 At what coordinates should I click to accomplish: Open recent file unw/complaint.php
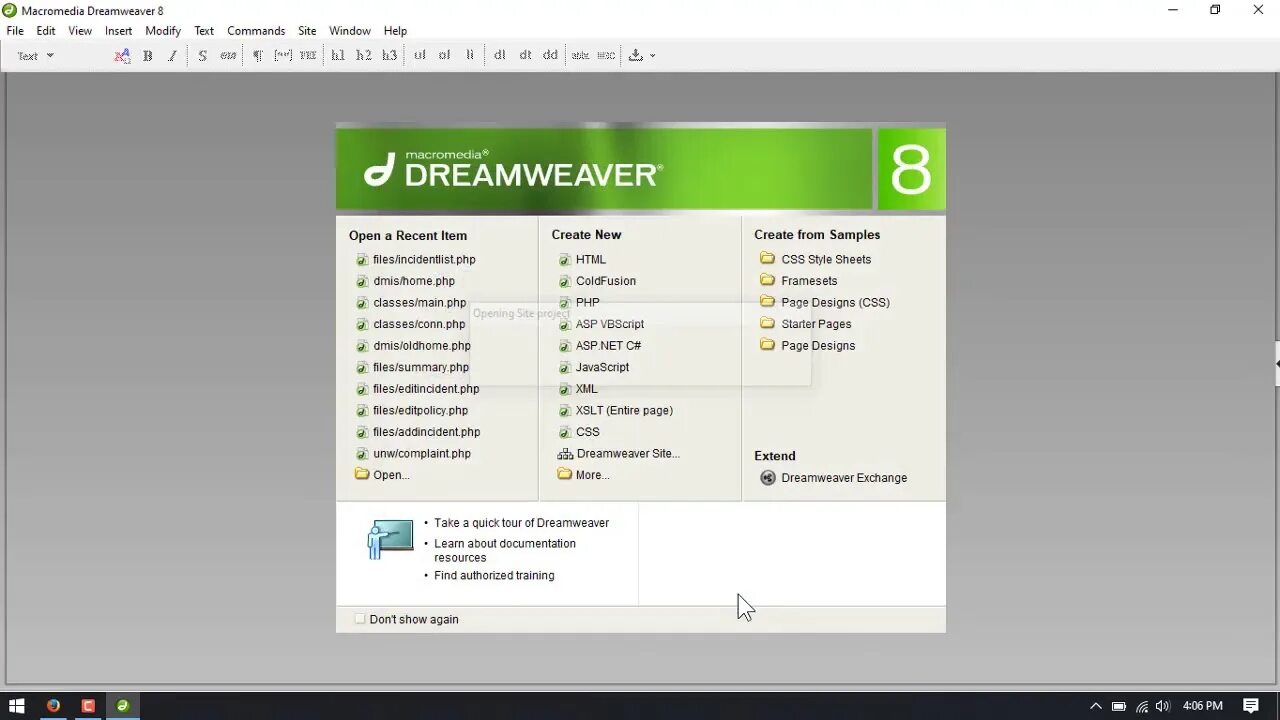click(422, 454)
